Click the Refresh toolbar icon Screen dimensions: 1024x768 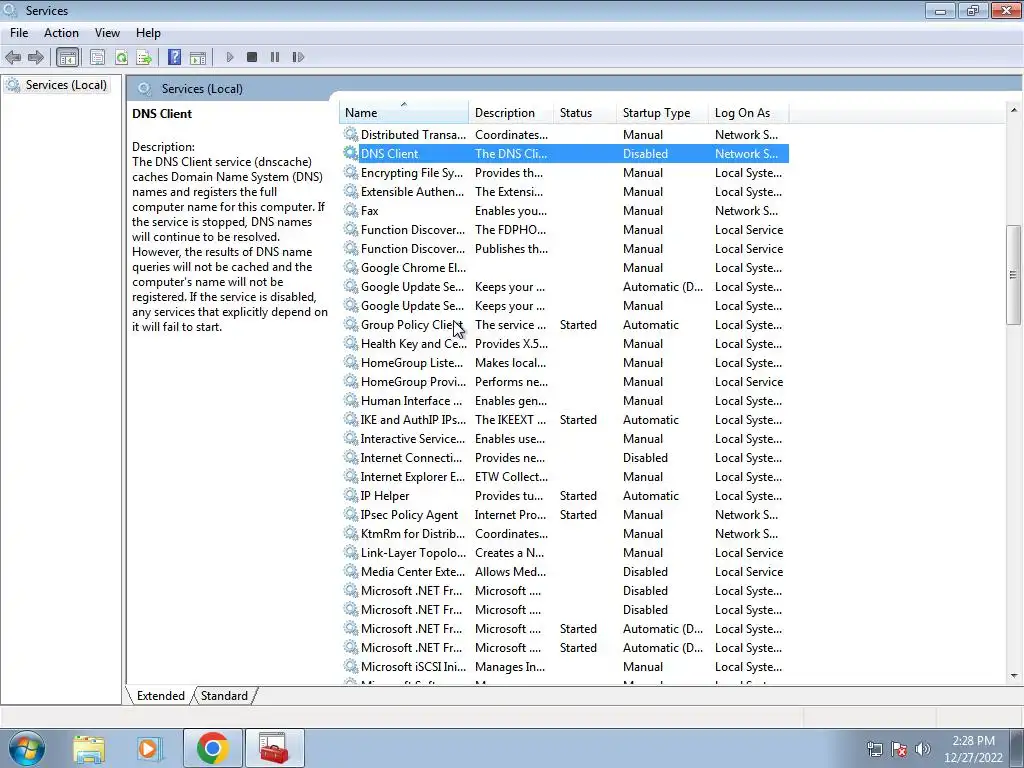pyautogui.click(x=121, y=57)
